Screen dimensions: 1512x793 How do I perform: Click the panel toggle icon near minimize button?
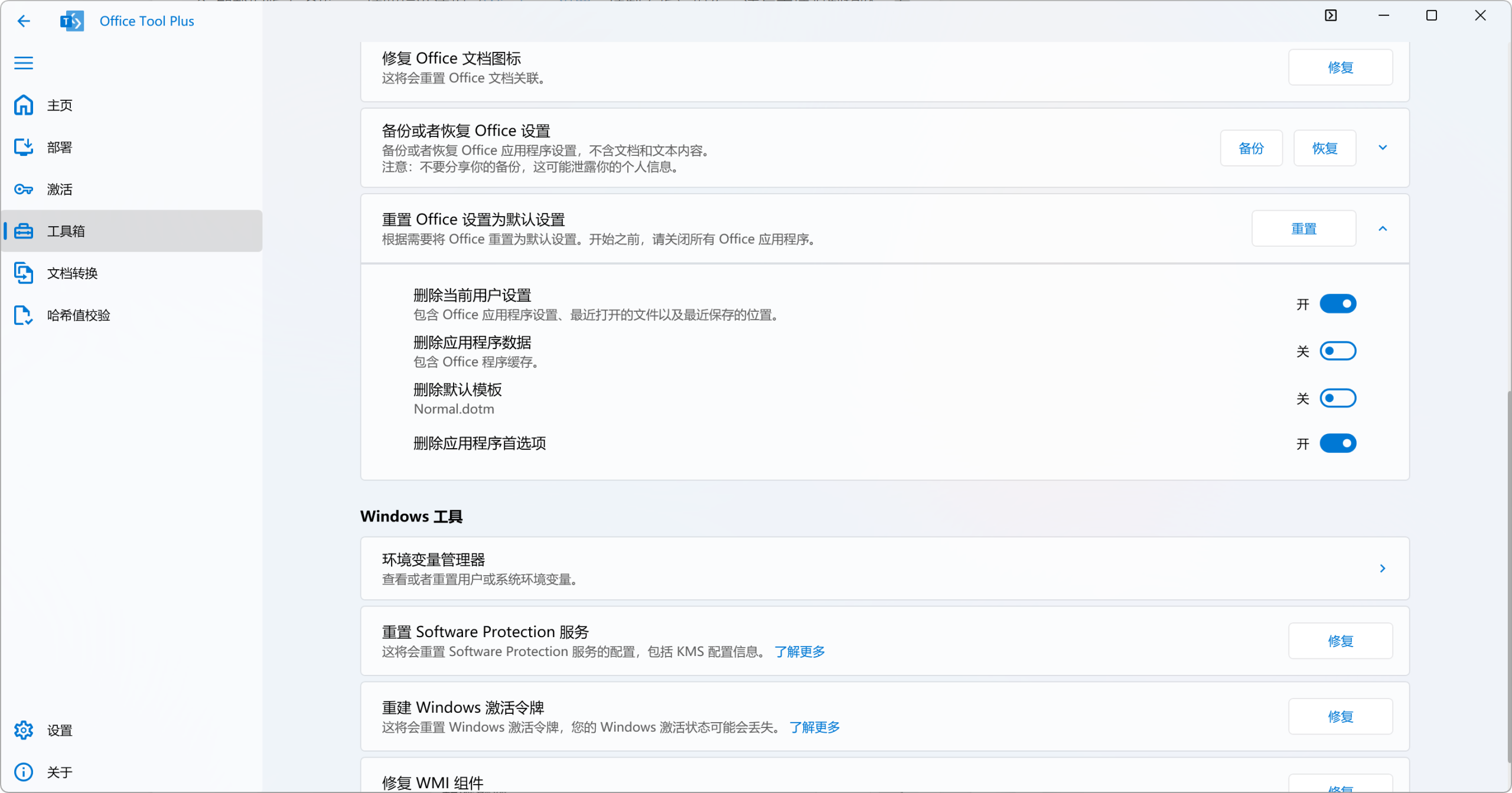[x=1330, y=15]
